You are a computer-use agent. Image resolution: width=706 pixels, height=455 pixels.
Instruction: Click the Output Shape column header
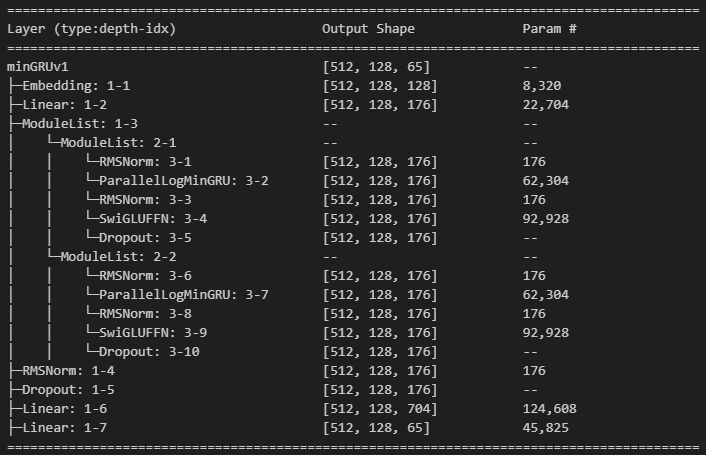[x=368, y=29]
